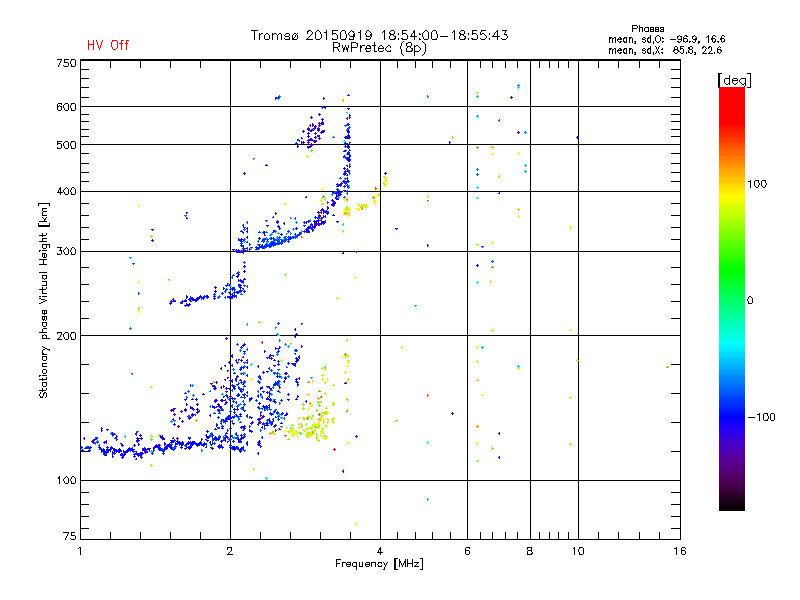
Task: Click the rainbow phase colorbar
Action: [x=732, y=298]
